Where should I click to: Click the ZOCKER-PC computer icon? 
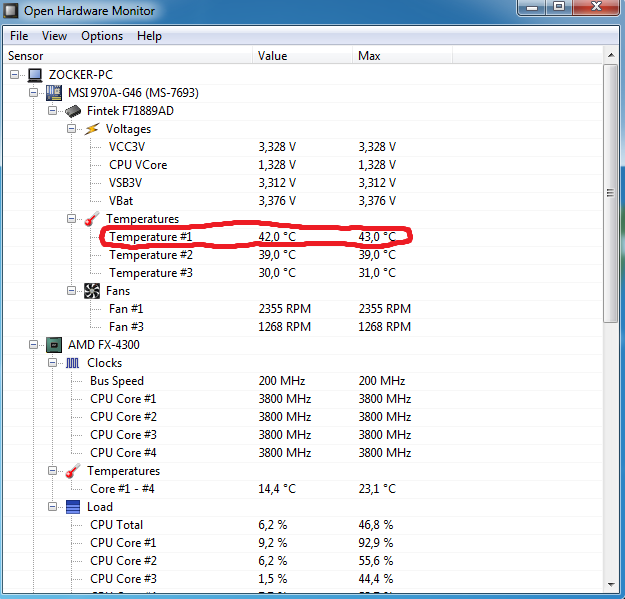point(35,75)
